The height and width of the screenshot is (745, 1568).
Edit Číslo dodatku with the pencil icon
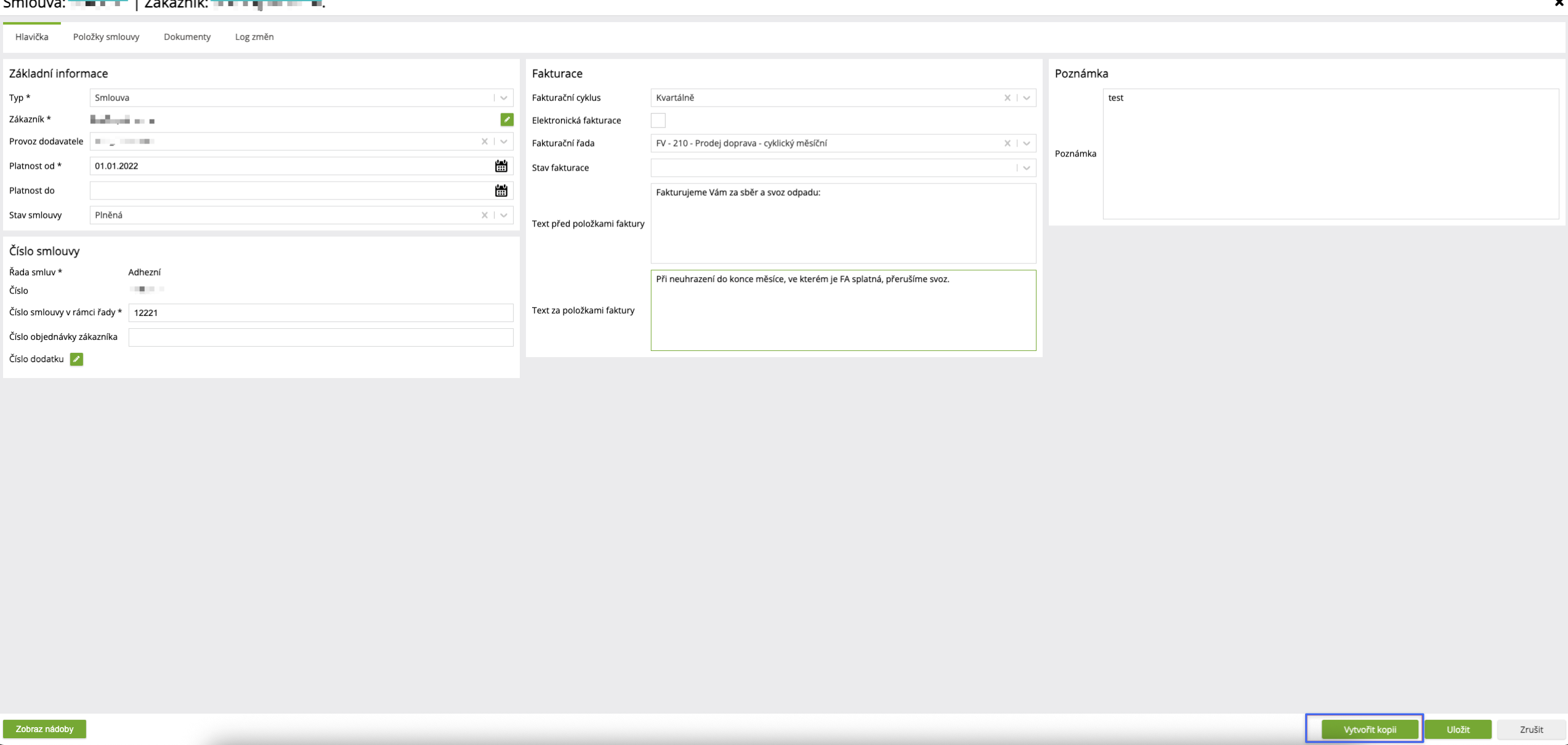76,359
